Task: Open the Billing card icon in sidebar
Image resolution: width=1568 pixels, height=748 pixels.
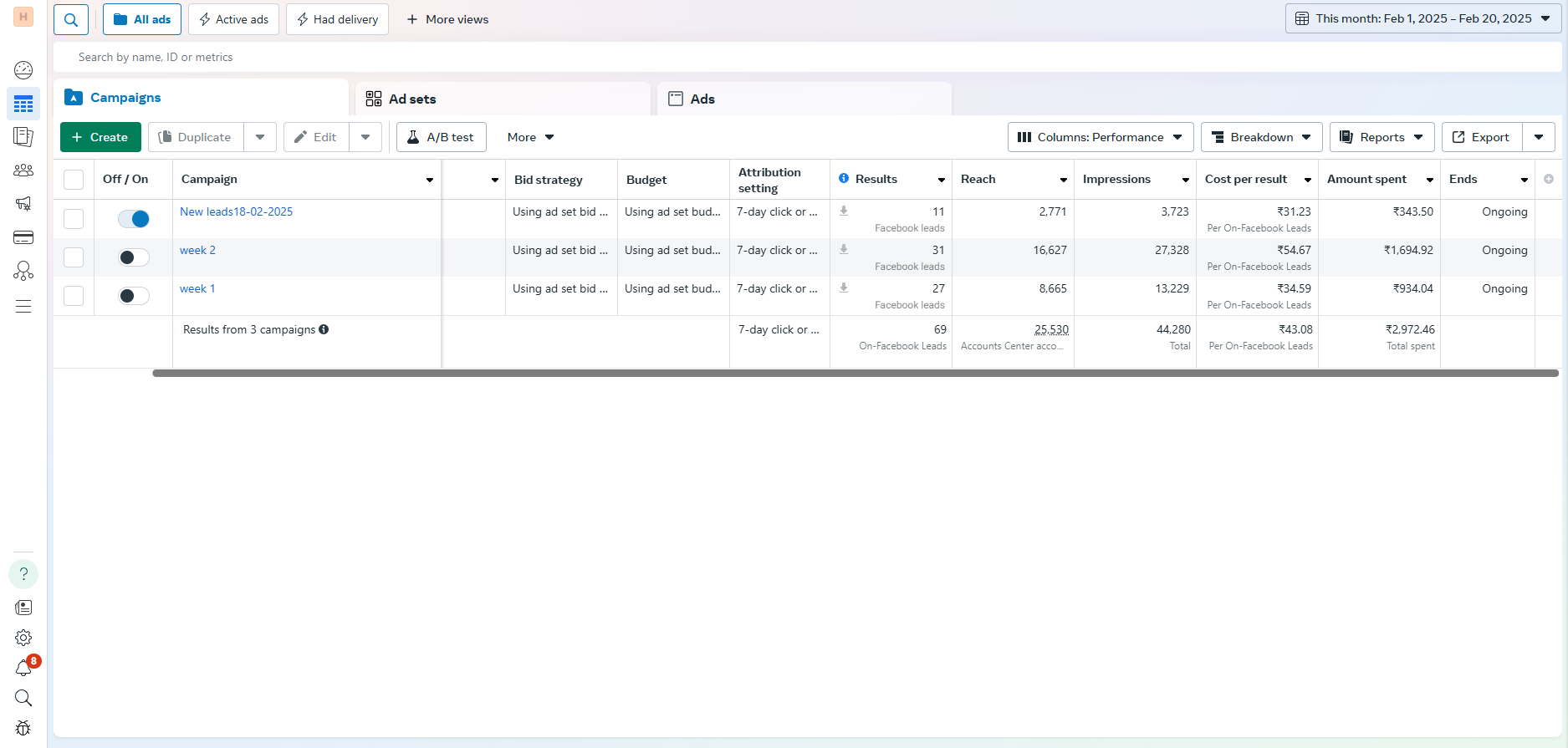Action: pyautogui.click(x=23, y=238)
